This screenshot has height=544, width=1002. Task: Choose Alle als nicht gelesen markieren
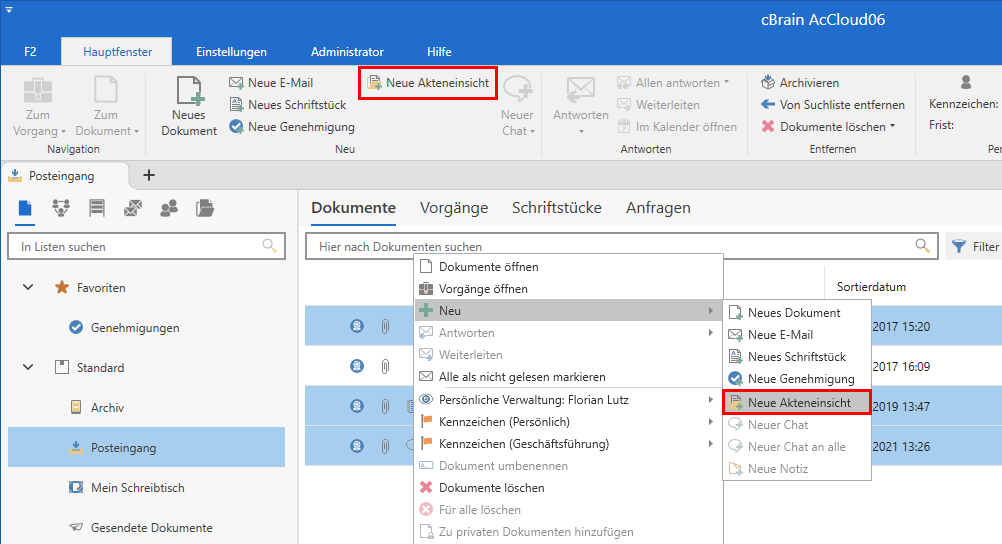tap(522, 377)
